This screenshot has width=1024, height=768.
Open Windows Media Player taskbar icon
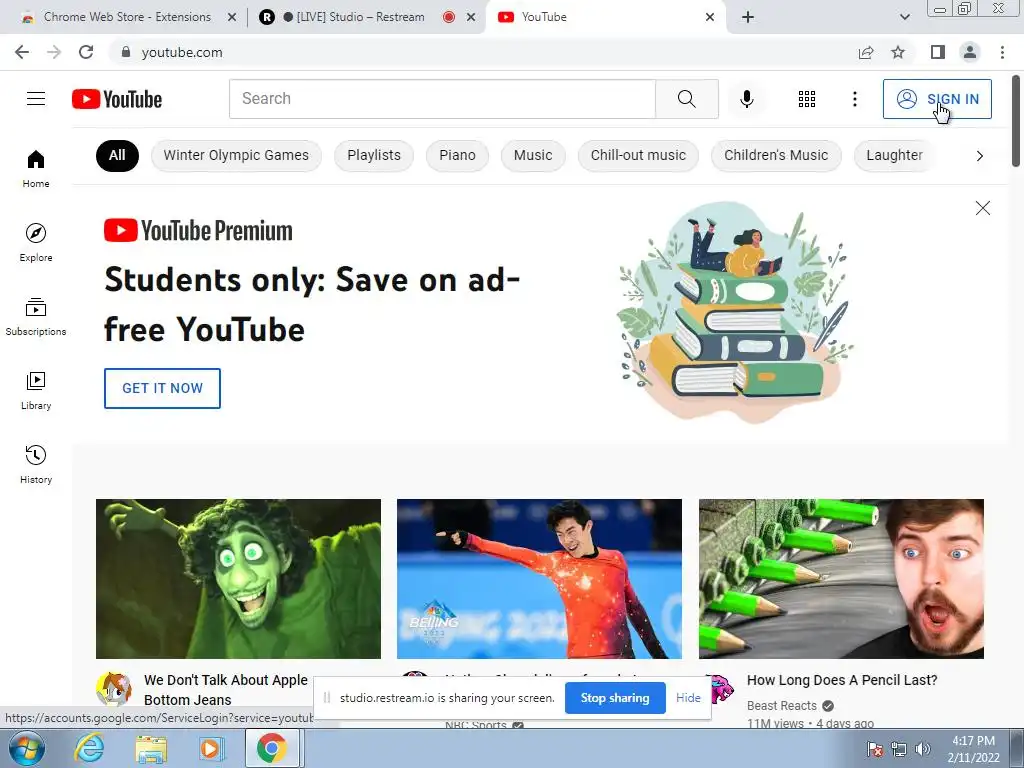point(210,748)
